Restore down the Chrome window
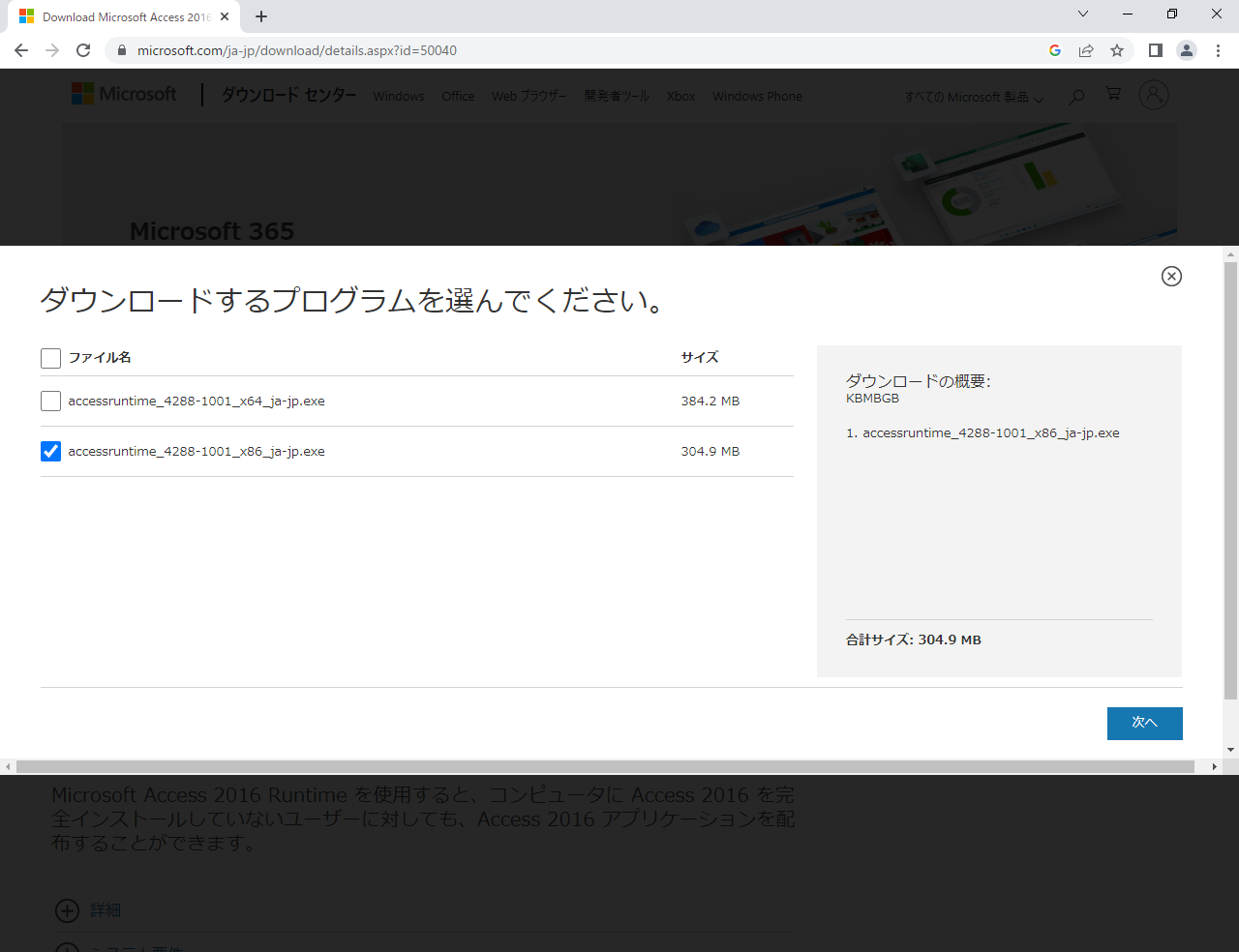This screenshot has height=952, width=1239. (1172, 15)
